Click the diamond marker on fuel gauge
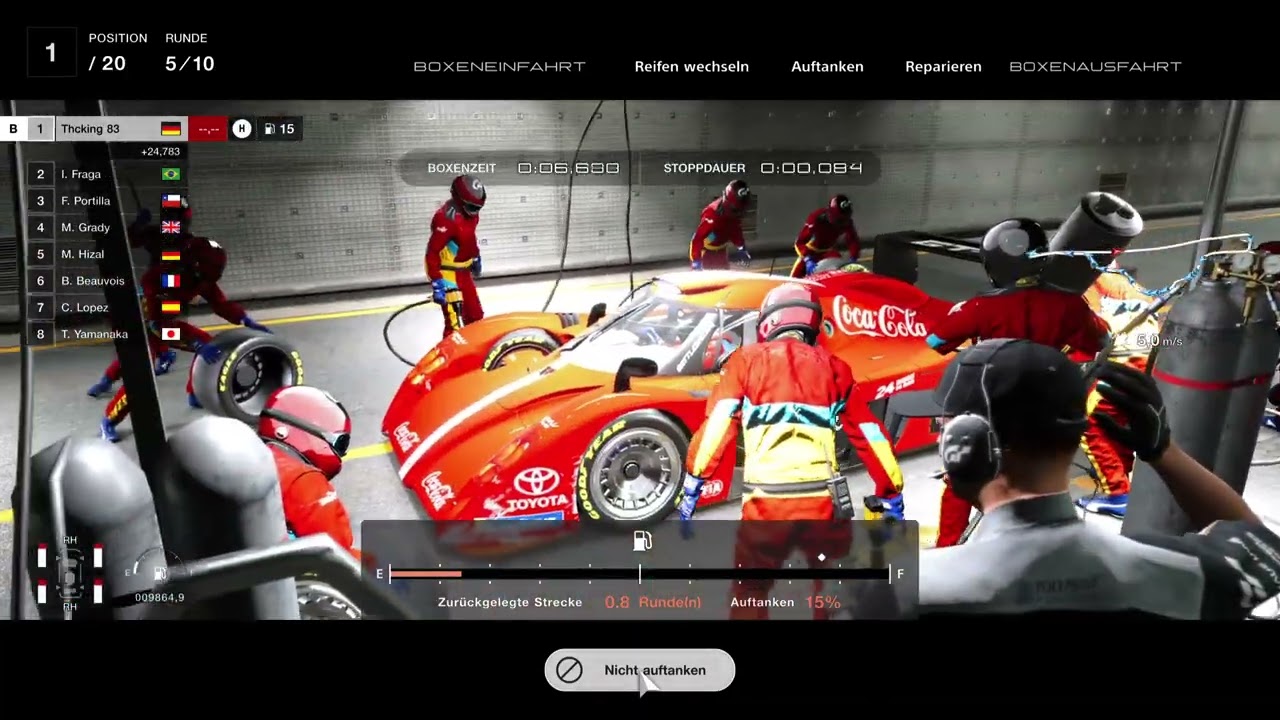The width and height of the screenshot is (1280, 720). click(x=822, y=557)
